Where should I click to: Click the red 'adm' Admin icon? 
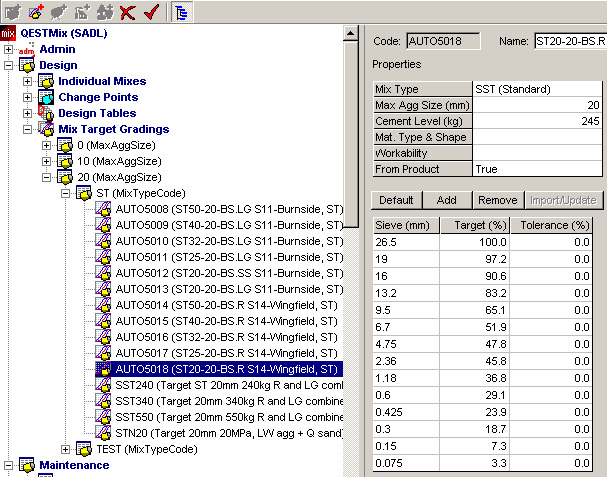[x=27, y=49]
